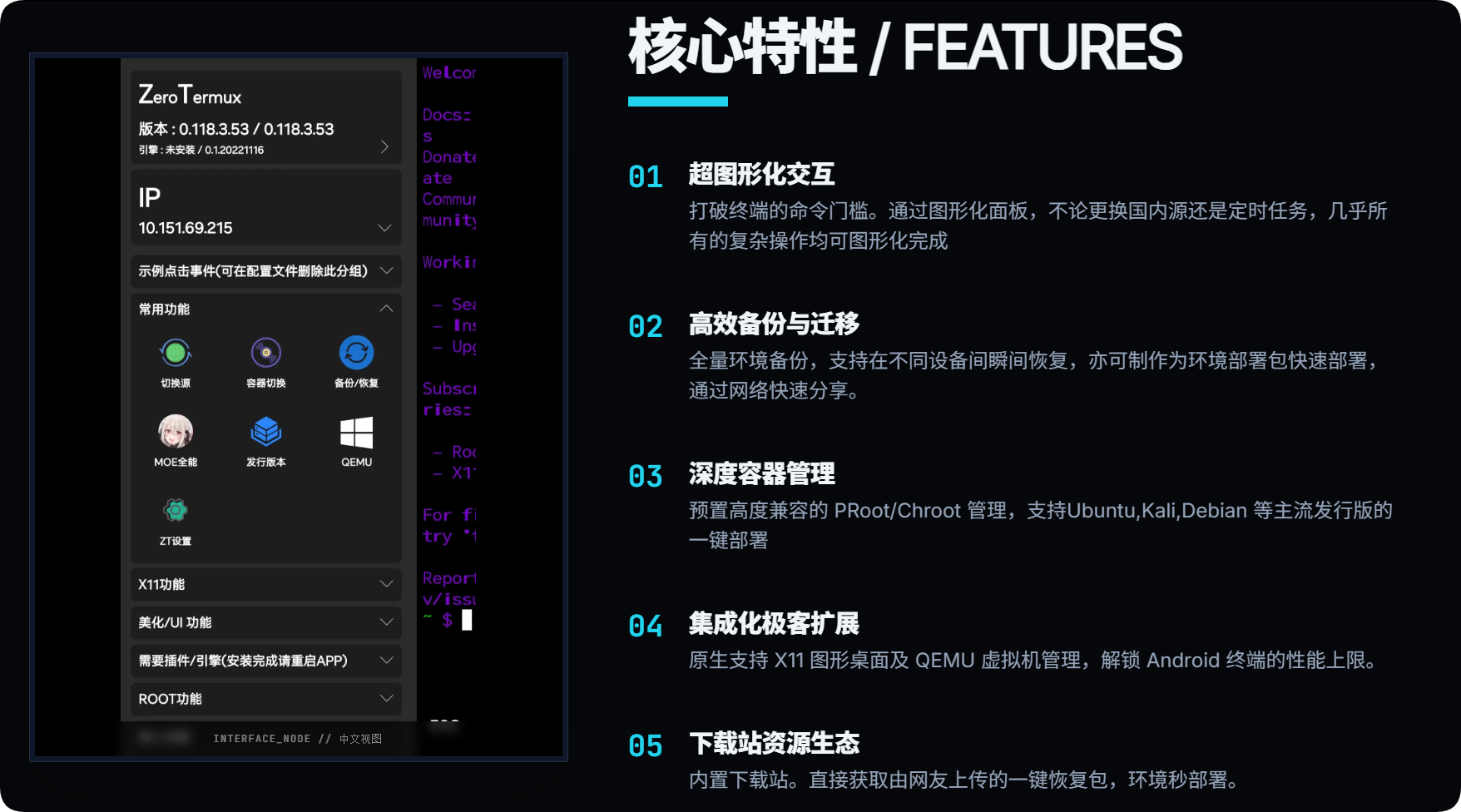This screenshot has height=812, width=1461.
Task: Collapse the 常用功能 section
Action: point(386,308)
